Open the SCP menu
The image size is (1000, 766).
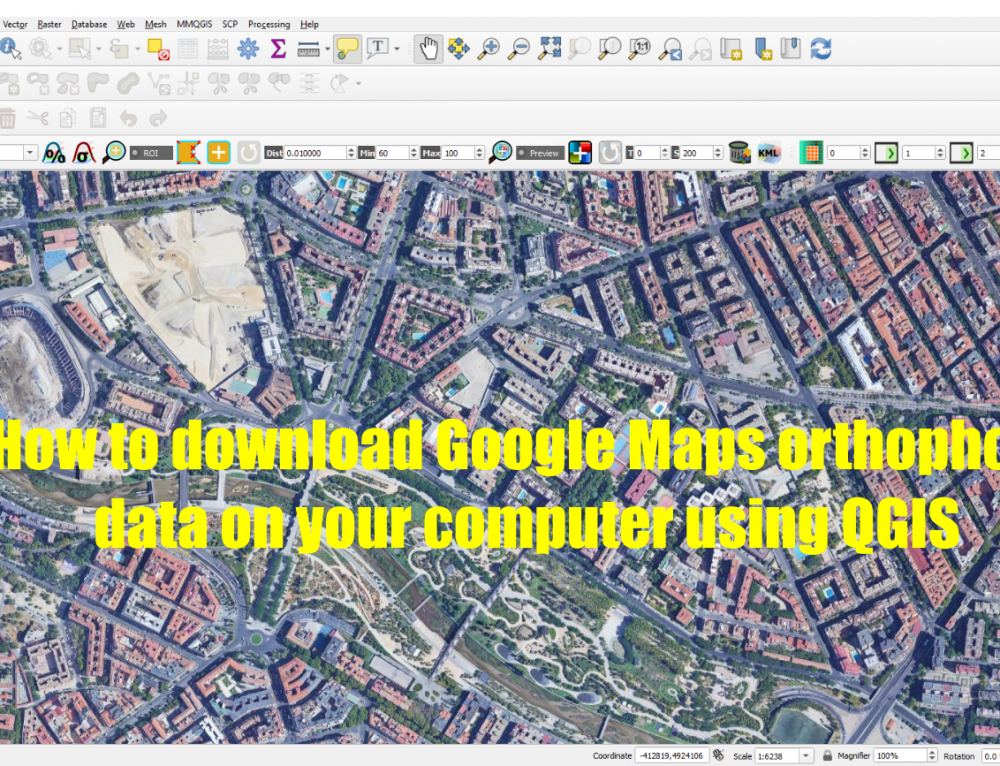pyautogui.click(x=229, y=24)
